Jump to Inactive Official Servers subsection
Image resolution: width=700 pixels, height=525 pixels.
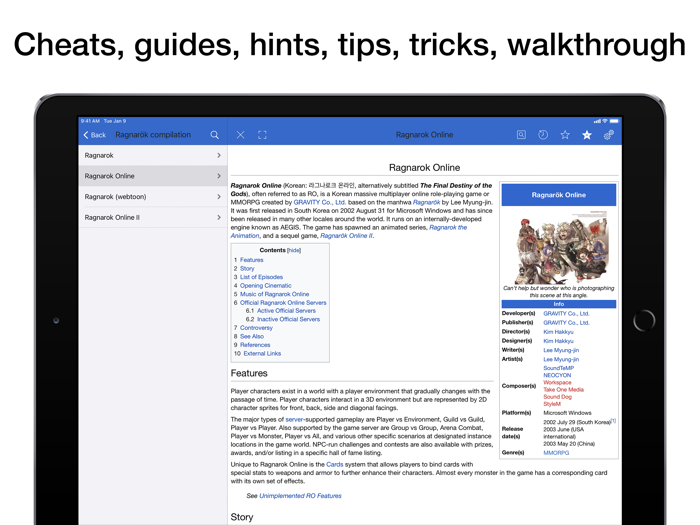point(288,319)
